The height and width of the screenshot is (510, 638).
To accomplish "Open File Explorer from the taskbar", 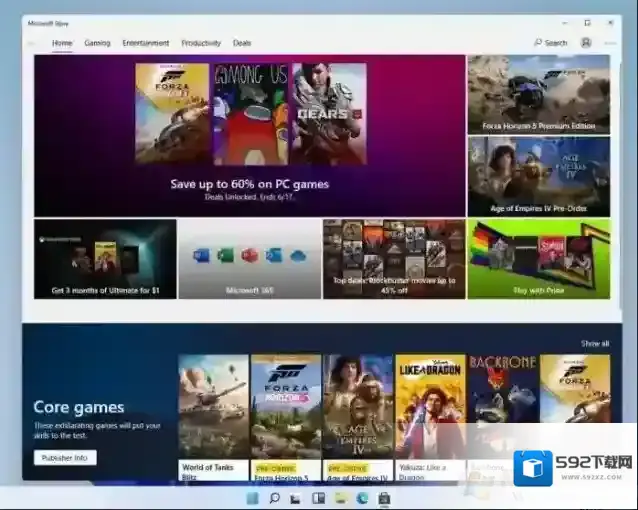I will (x=341, y=498).
